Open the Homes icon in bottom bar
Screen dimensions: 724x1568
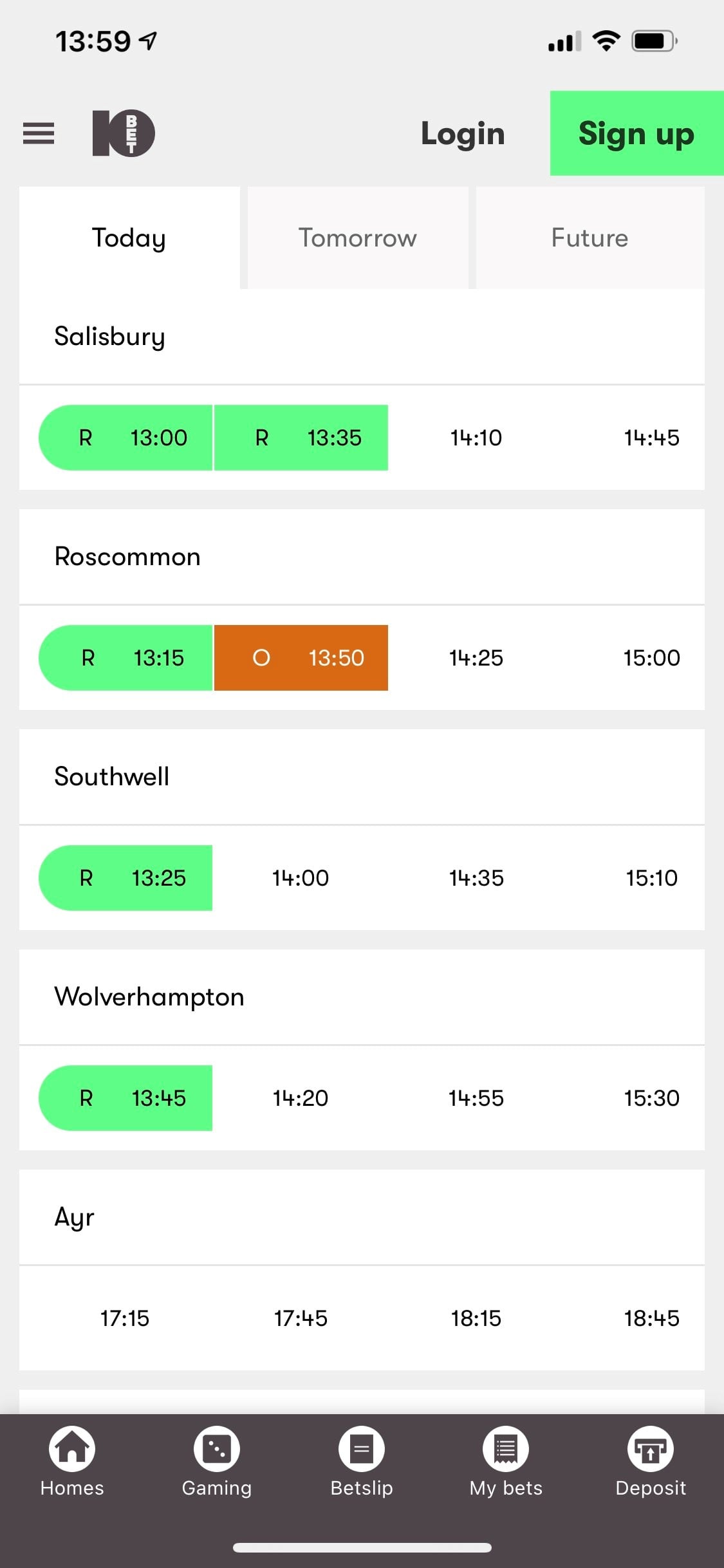[x=72, y=1449]
